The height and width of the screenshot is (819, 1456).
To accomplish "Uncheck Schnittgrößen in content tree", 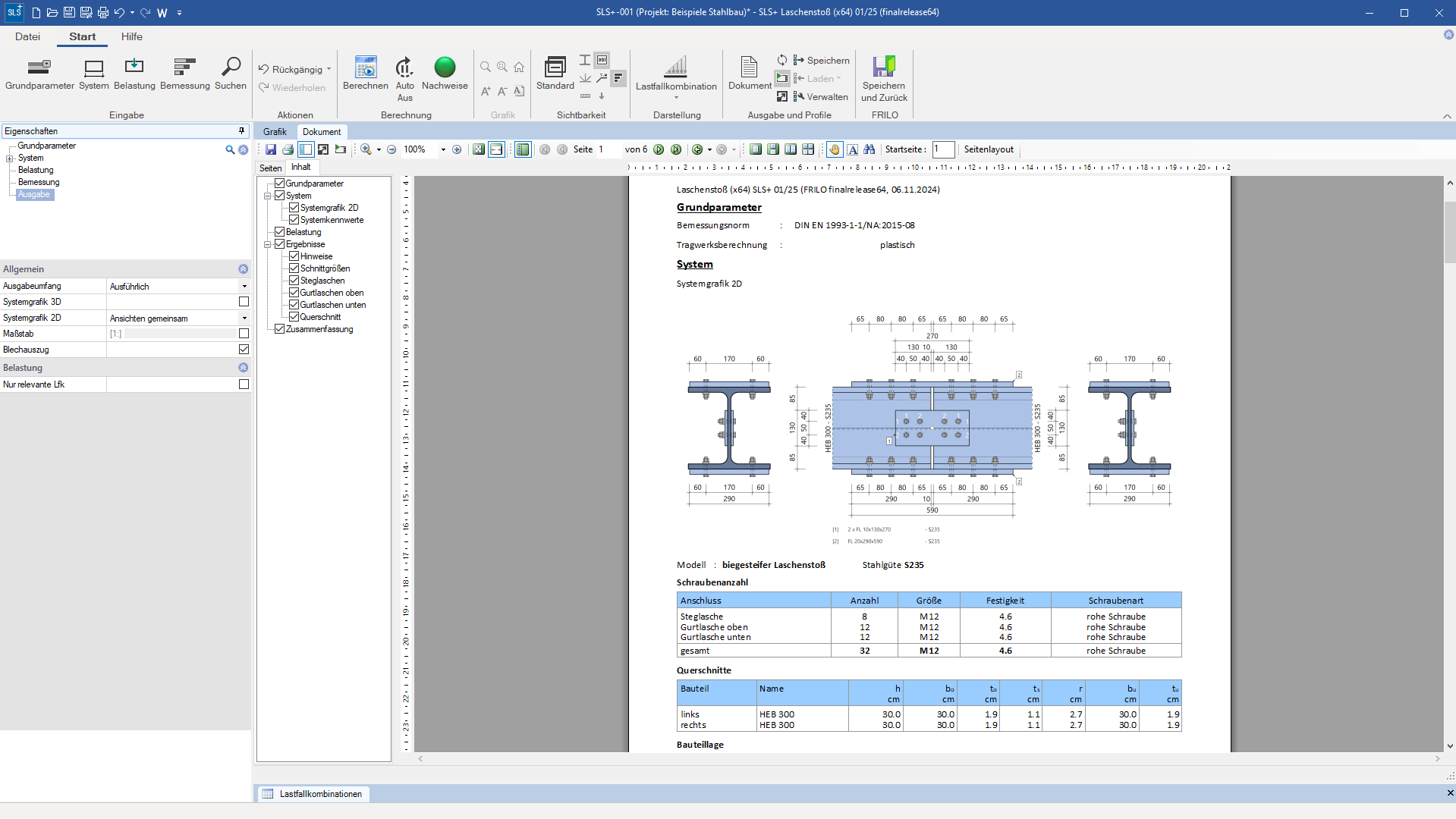I will coord(294,268).
